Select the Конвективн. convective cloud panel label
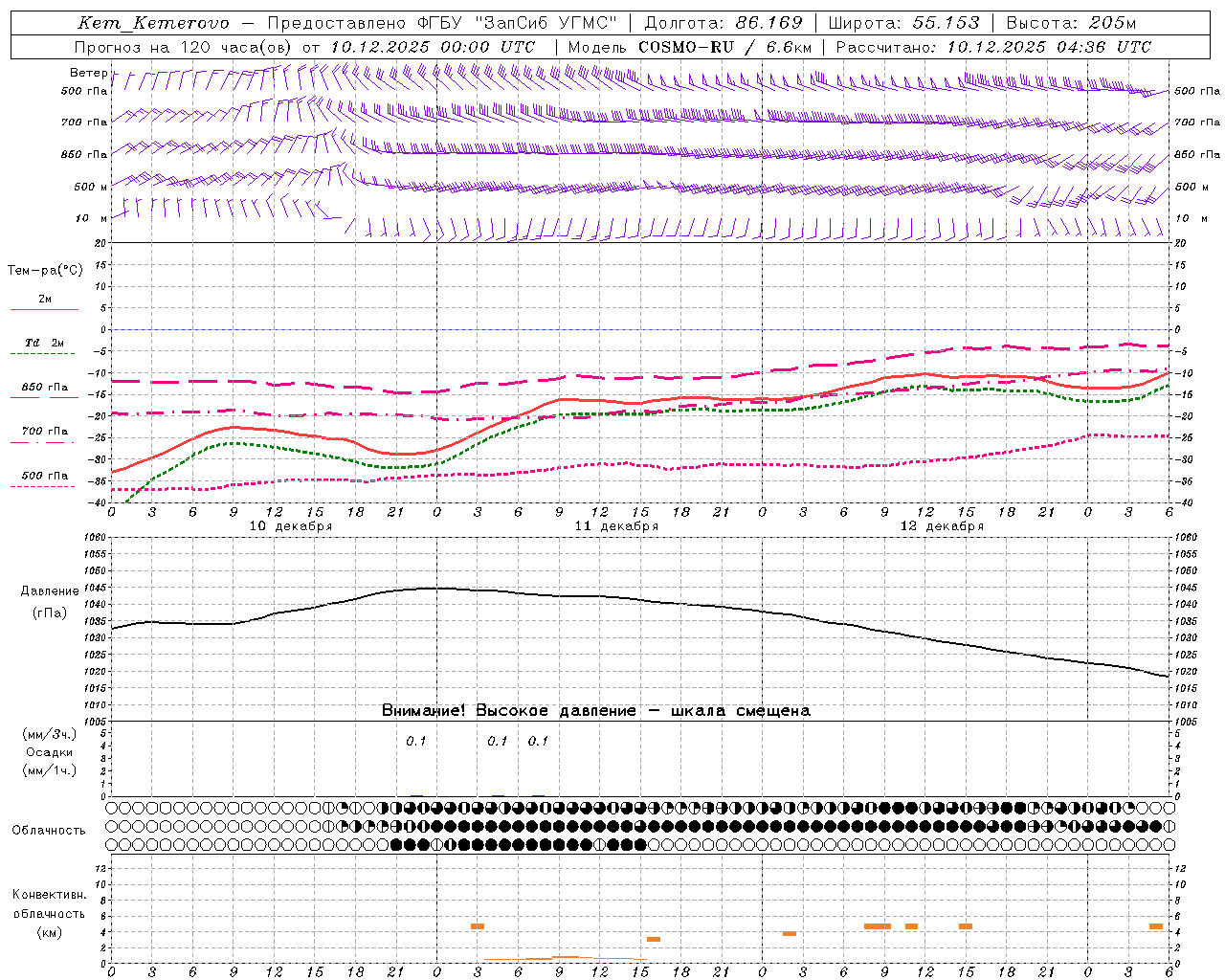1225x980 pixels. (x=49, y=895)
